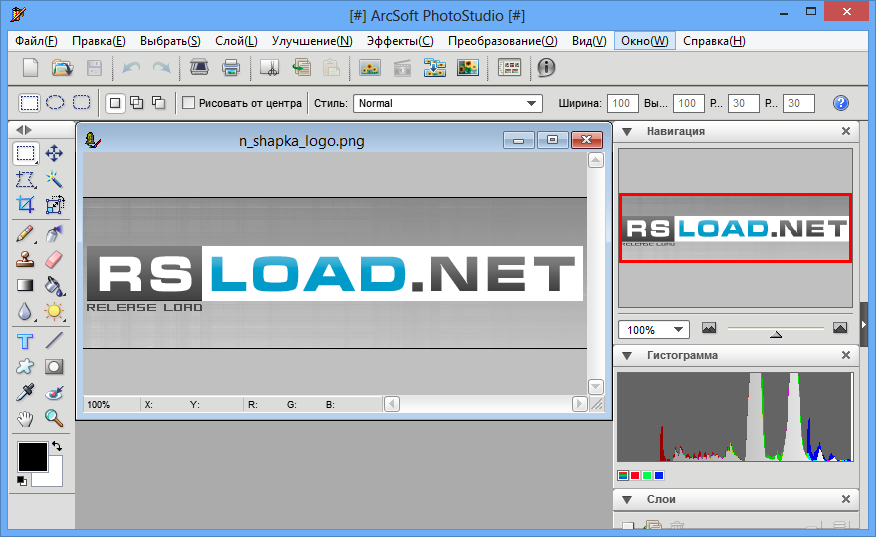The image size is (876, 537).
Task: Click the navigation zoom slider handle
Action: 775,334
